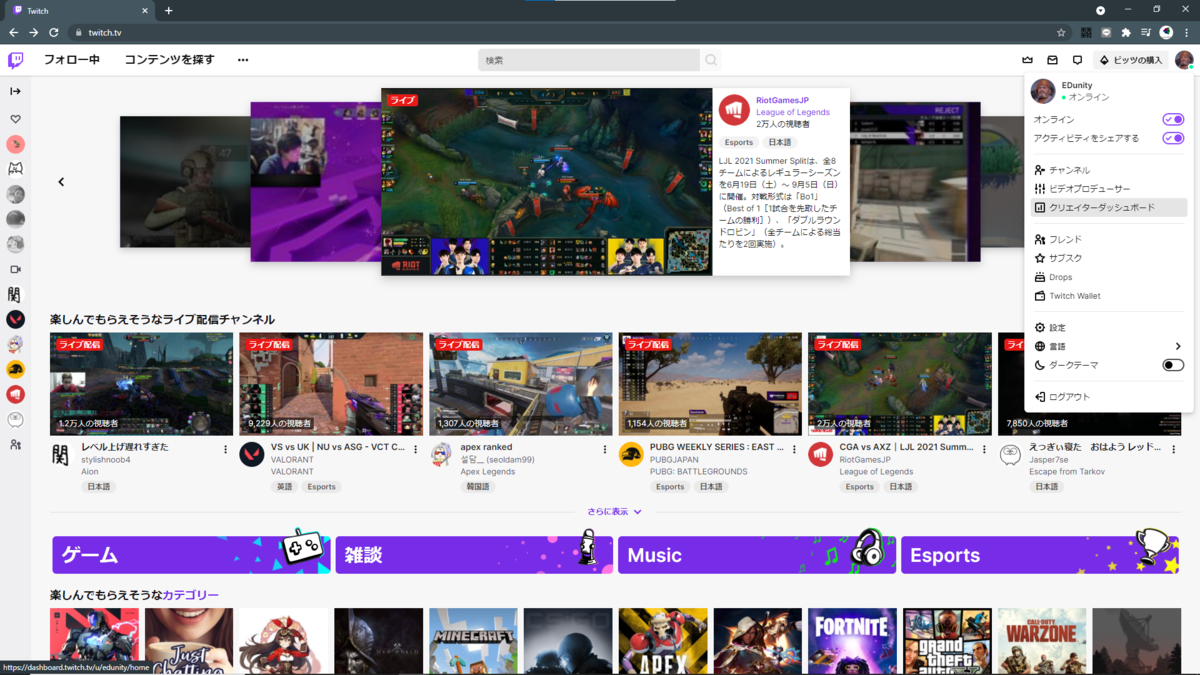
Task: Click カテゴリー link in section heading
Action: (190, 595)
